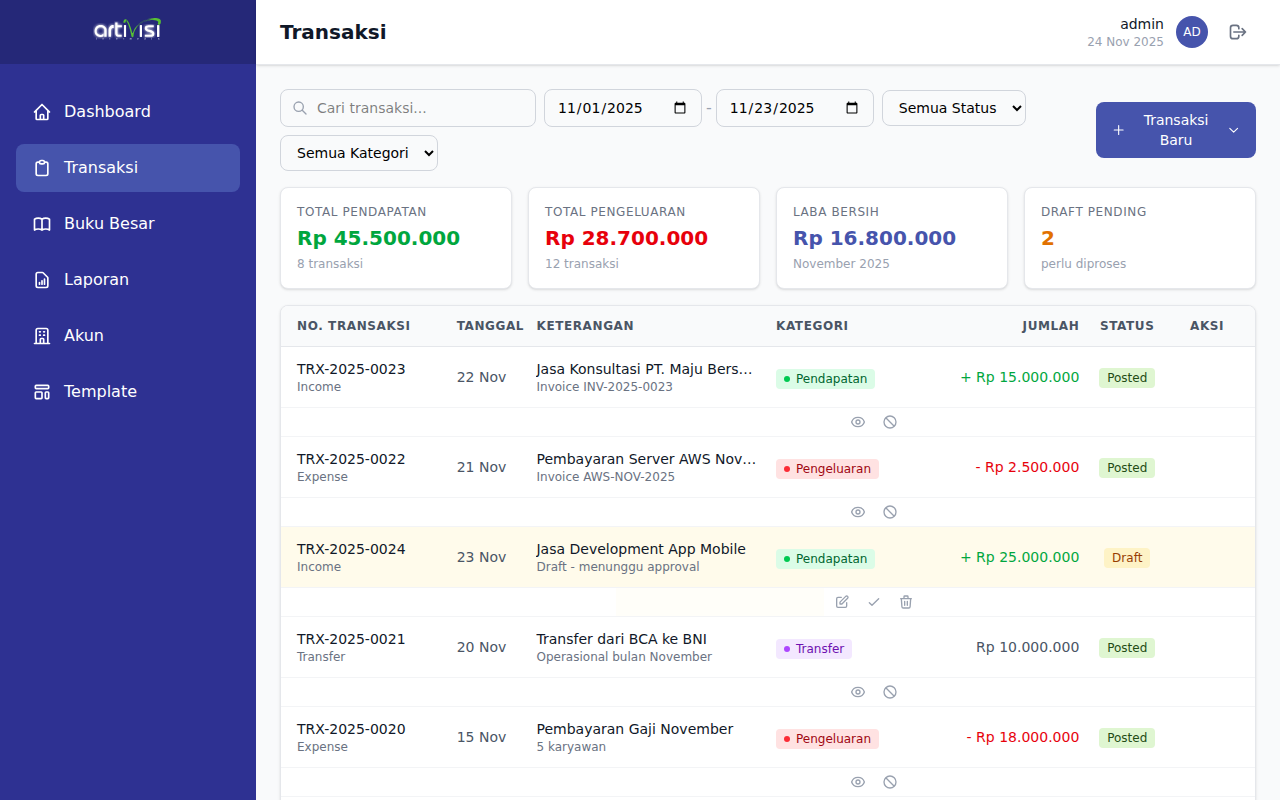
Task: Show details of TRX-2025-0021 via eye icon
Action: click(x=857, y=691)
